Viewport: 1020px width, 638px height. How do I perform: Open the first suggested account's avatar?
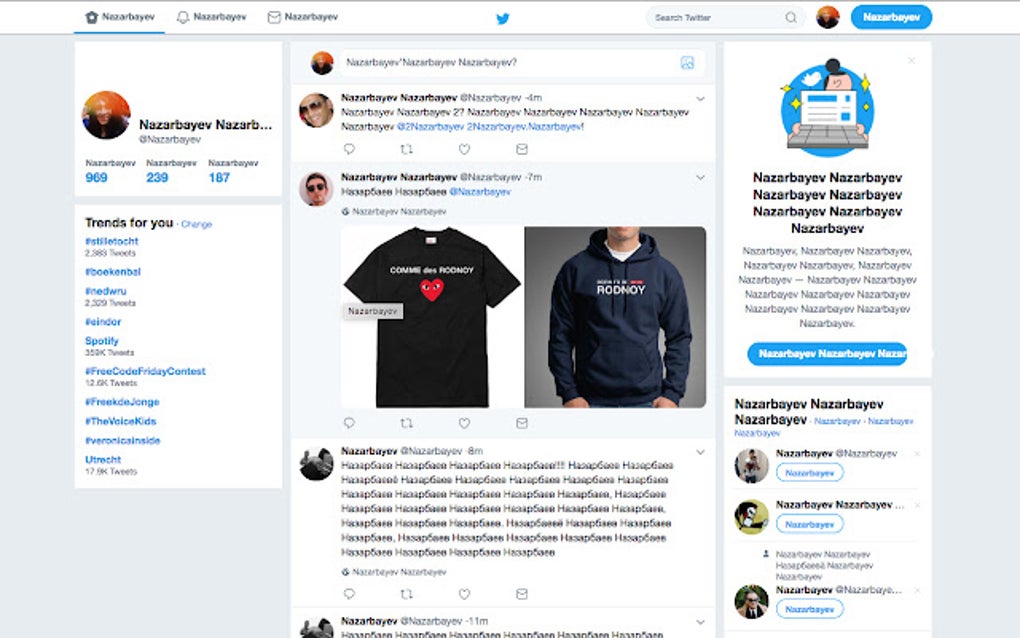point(751,466)
